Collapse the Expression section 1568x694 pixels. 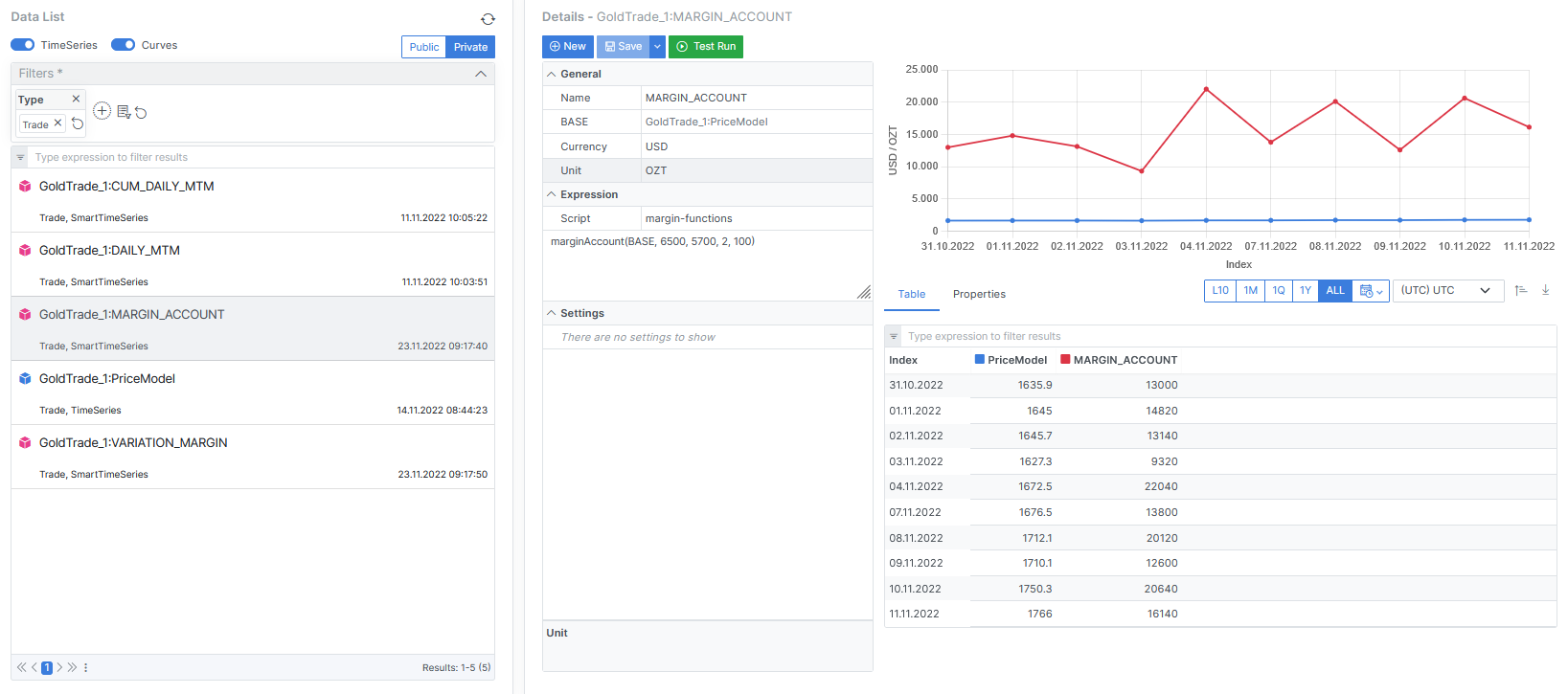coord(552,194)
